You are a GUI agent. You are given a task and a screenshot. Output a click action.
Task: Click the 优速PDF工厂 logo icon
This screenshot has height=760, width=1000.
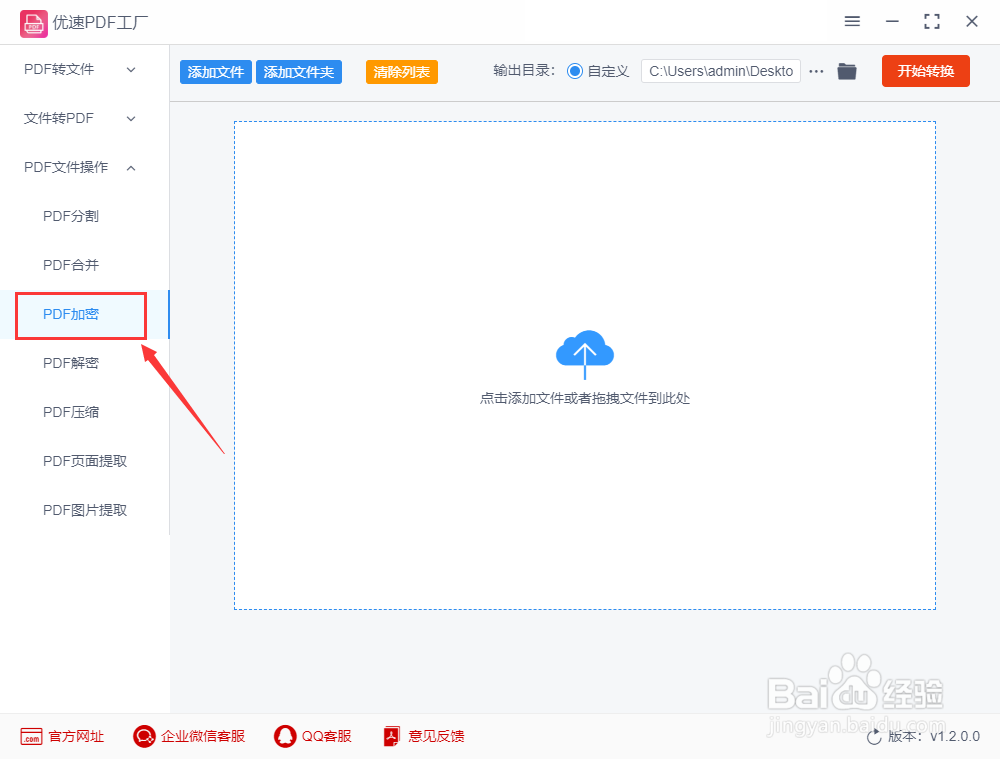(x=33, y=22)
